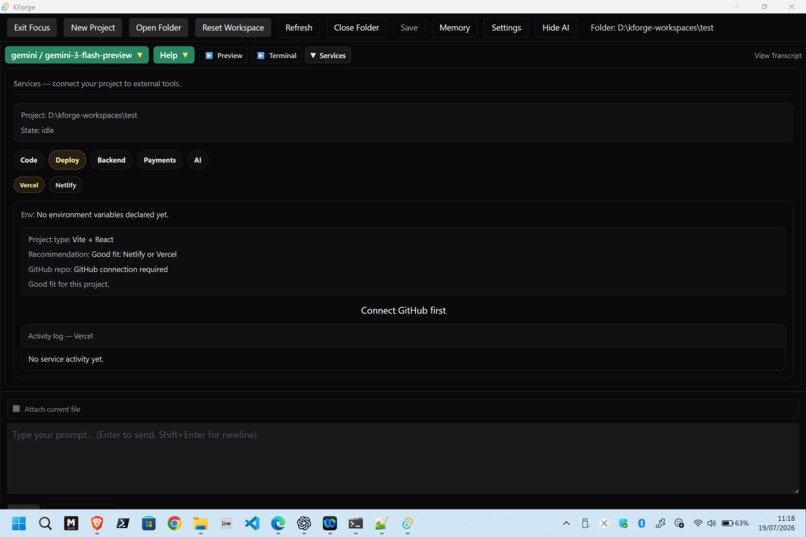
Task: Choose the Netlify provider pill
Action: (x=65, y=185)
